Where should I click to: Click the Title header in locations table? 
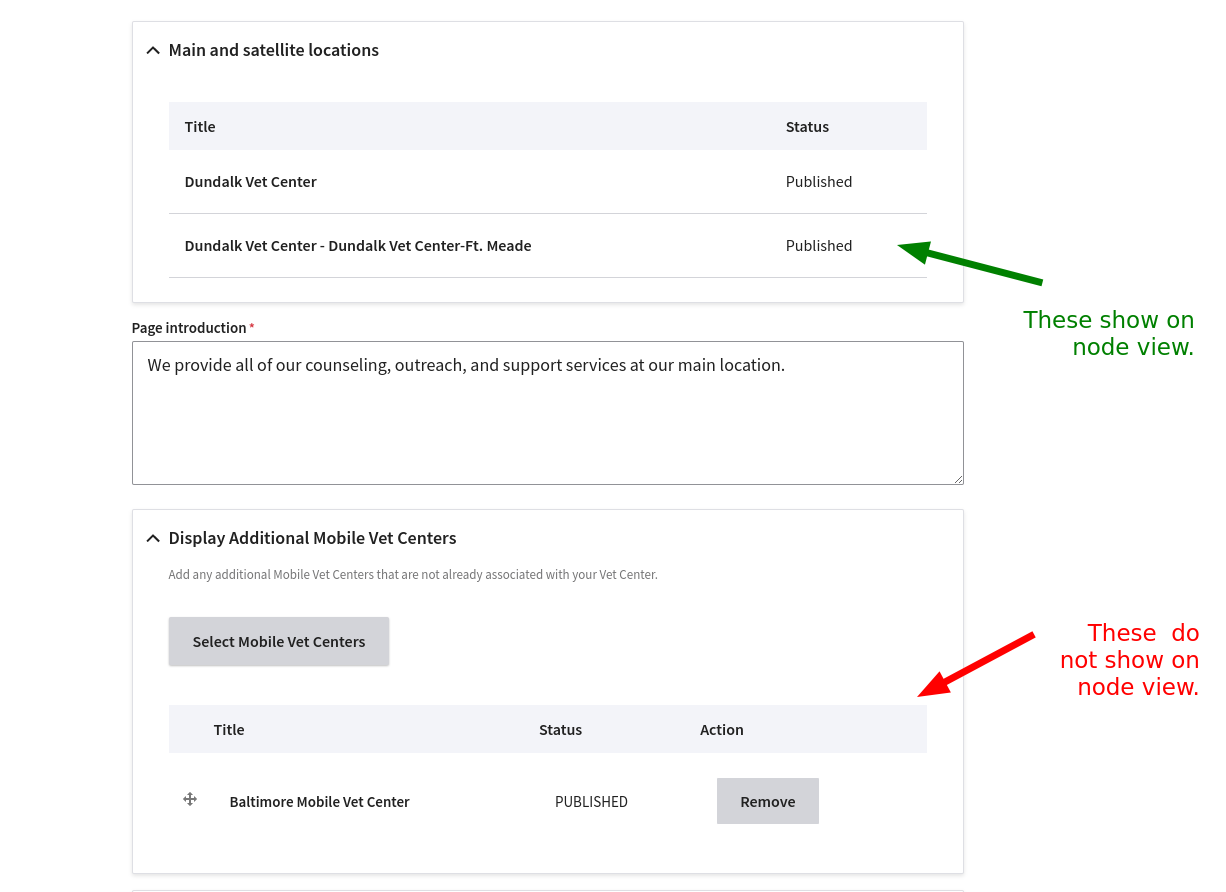[200, 127]
